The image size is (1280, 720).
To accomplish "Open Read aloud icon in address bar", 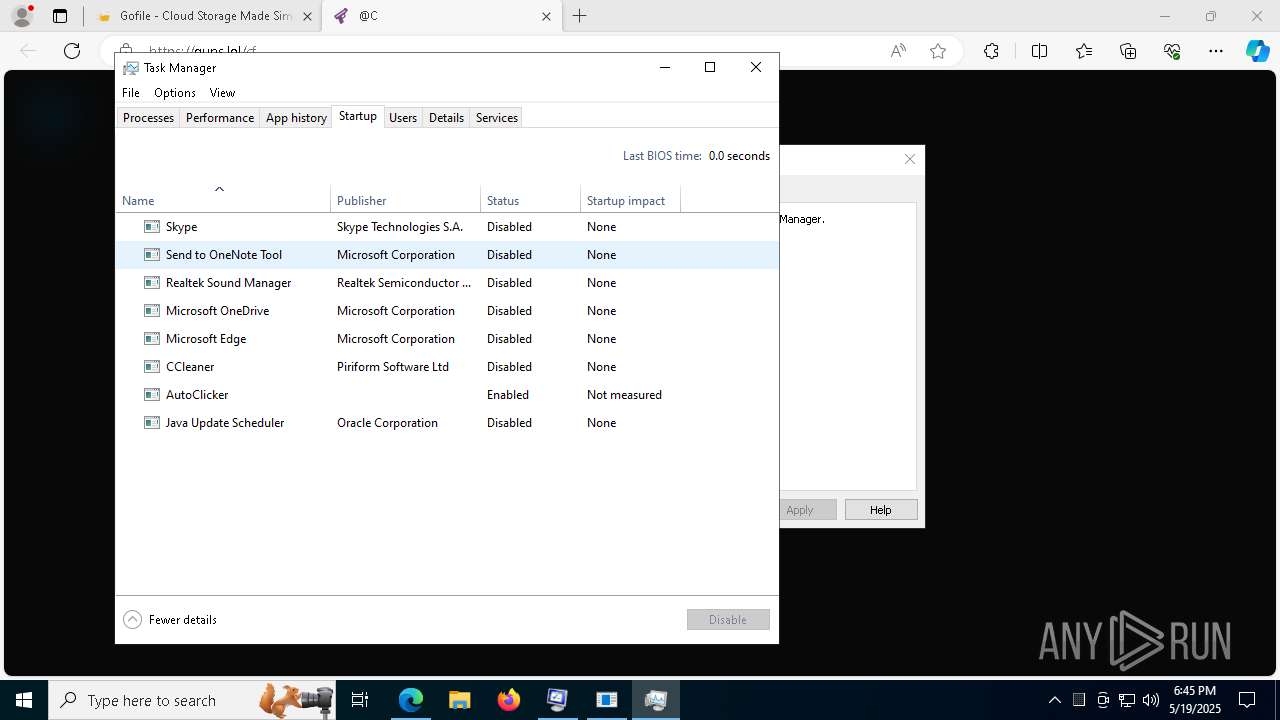I will click(x=898, y=51).
